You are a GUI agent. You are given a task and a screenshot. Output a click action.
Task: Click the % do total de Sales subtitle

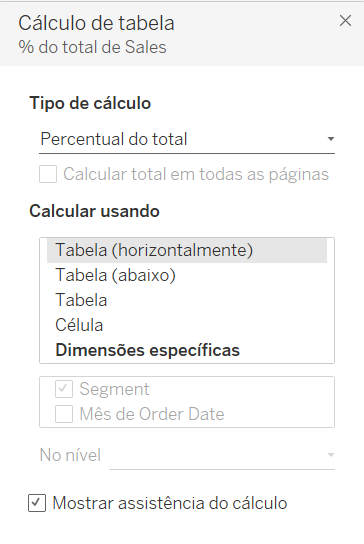click(x=92, y=47)
